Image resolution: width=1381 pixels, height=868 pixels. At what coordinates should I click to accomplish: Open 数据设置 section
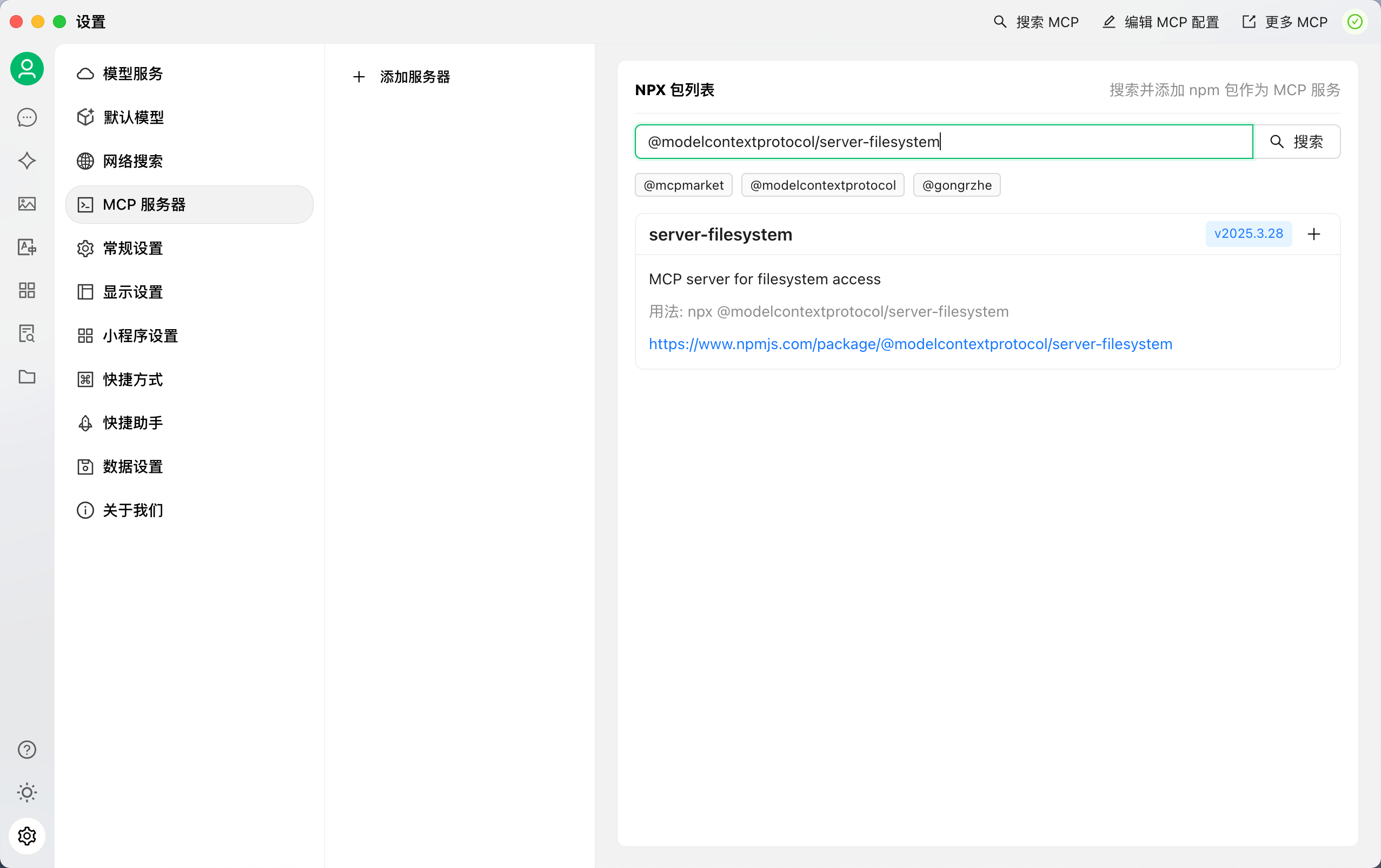189,466
